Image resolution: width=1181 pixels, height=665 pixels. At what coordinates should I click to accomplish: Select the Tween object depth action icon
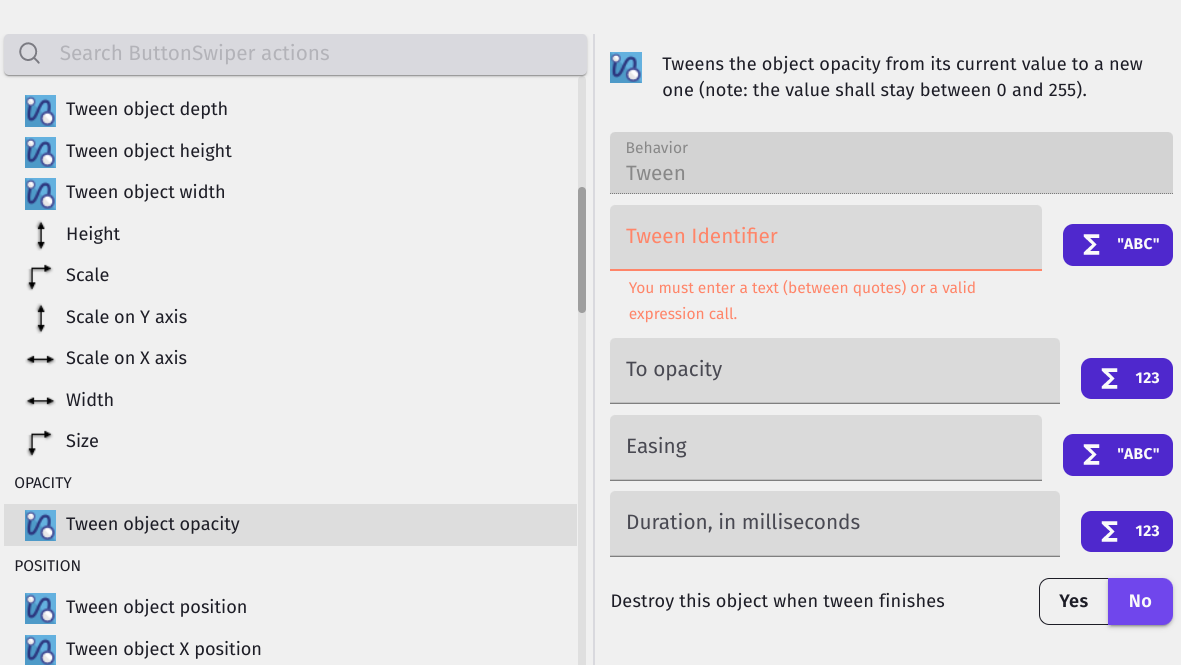[x=40, y=110]
